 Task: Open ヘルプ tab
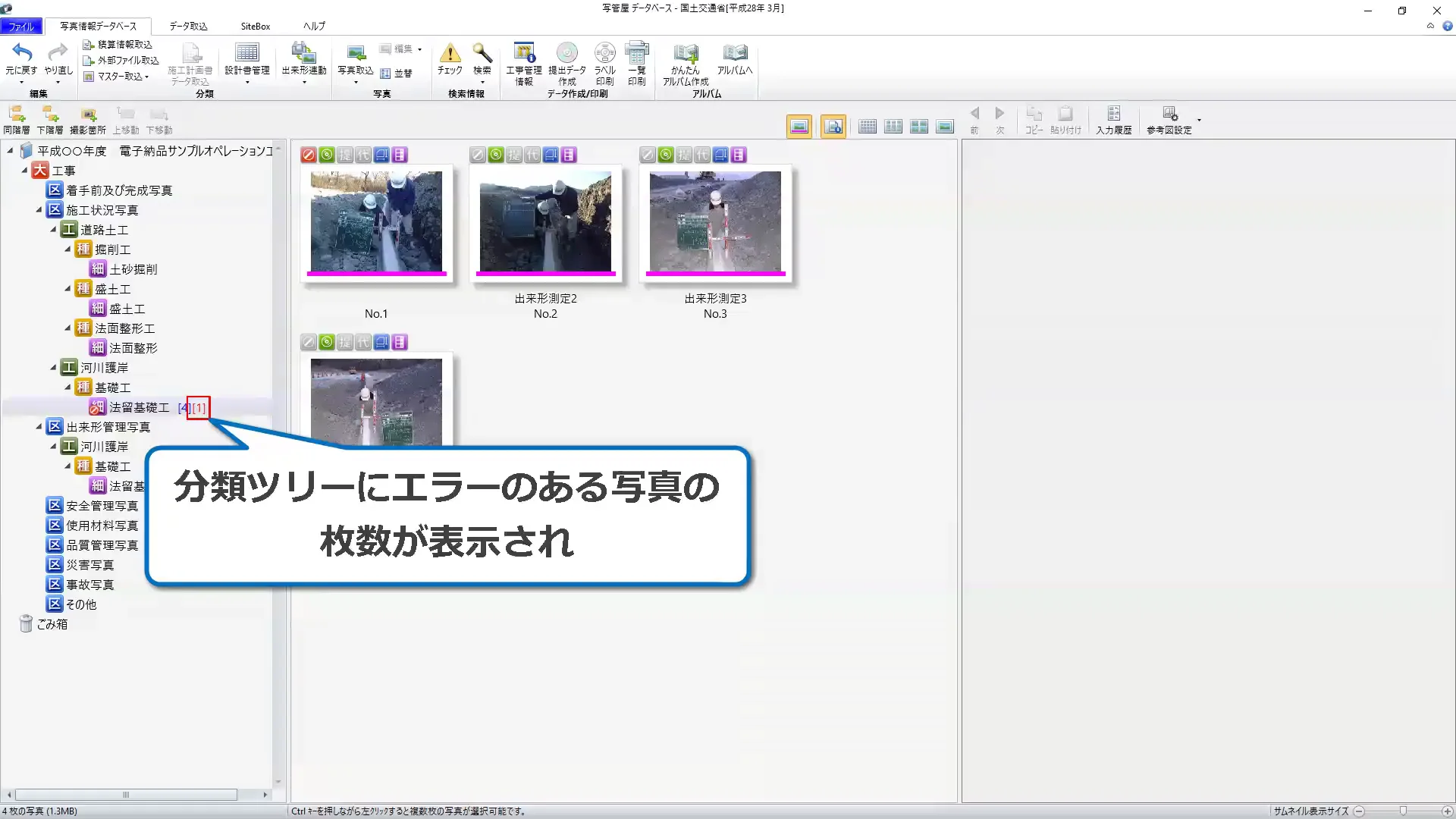coord(314,27)
